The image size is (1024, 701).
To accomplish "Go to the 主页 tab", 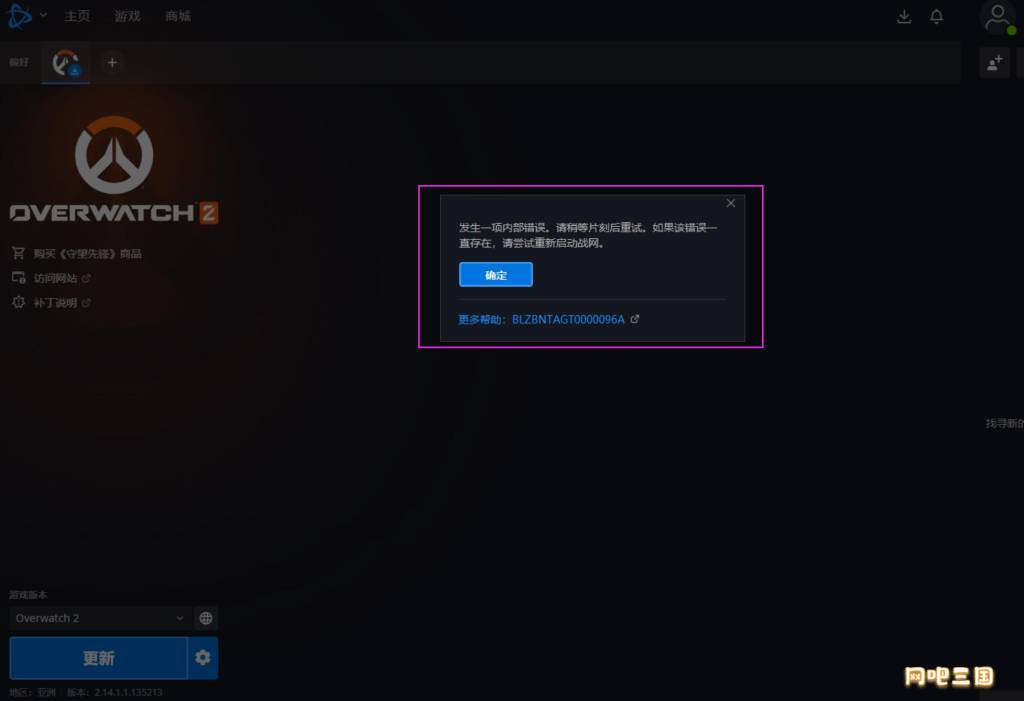I will [77, 16].
